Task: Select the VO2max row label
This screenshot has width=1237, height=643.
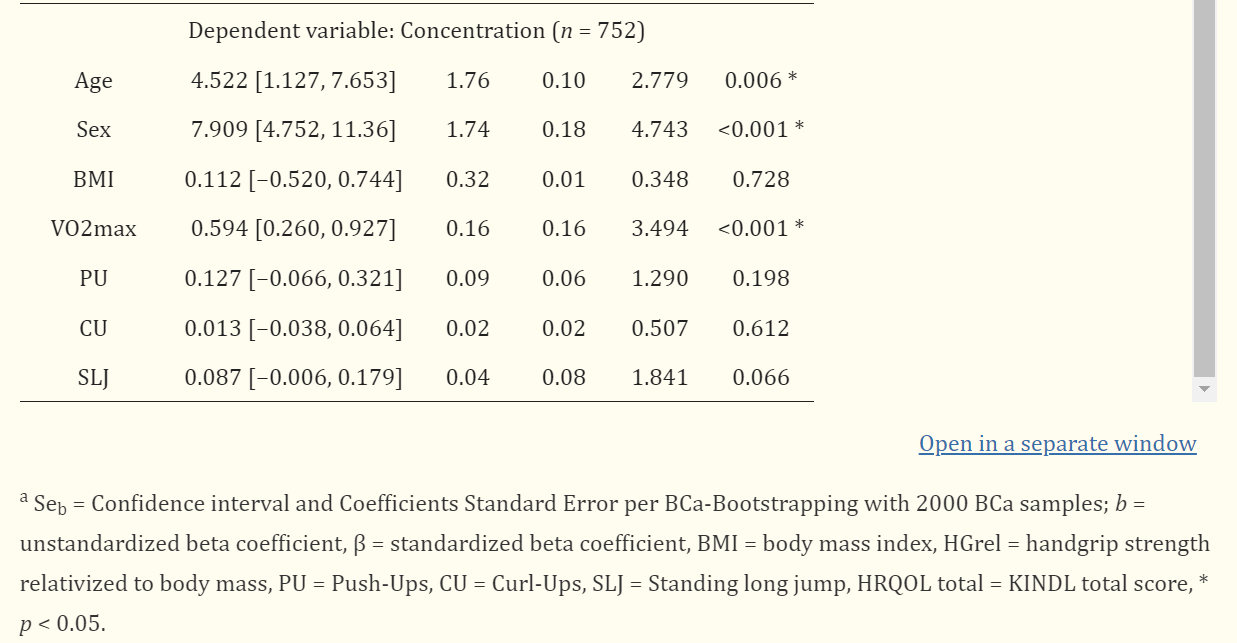Action: pyautogui.click(x=93, y=229)
